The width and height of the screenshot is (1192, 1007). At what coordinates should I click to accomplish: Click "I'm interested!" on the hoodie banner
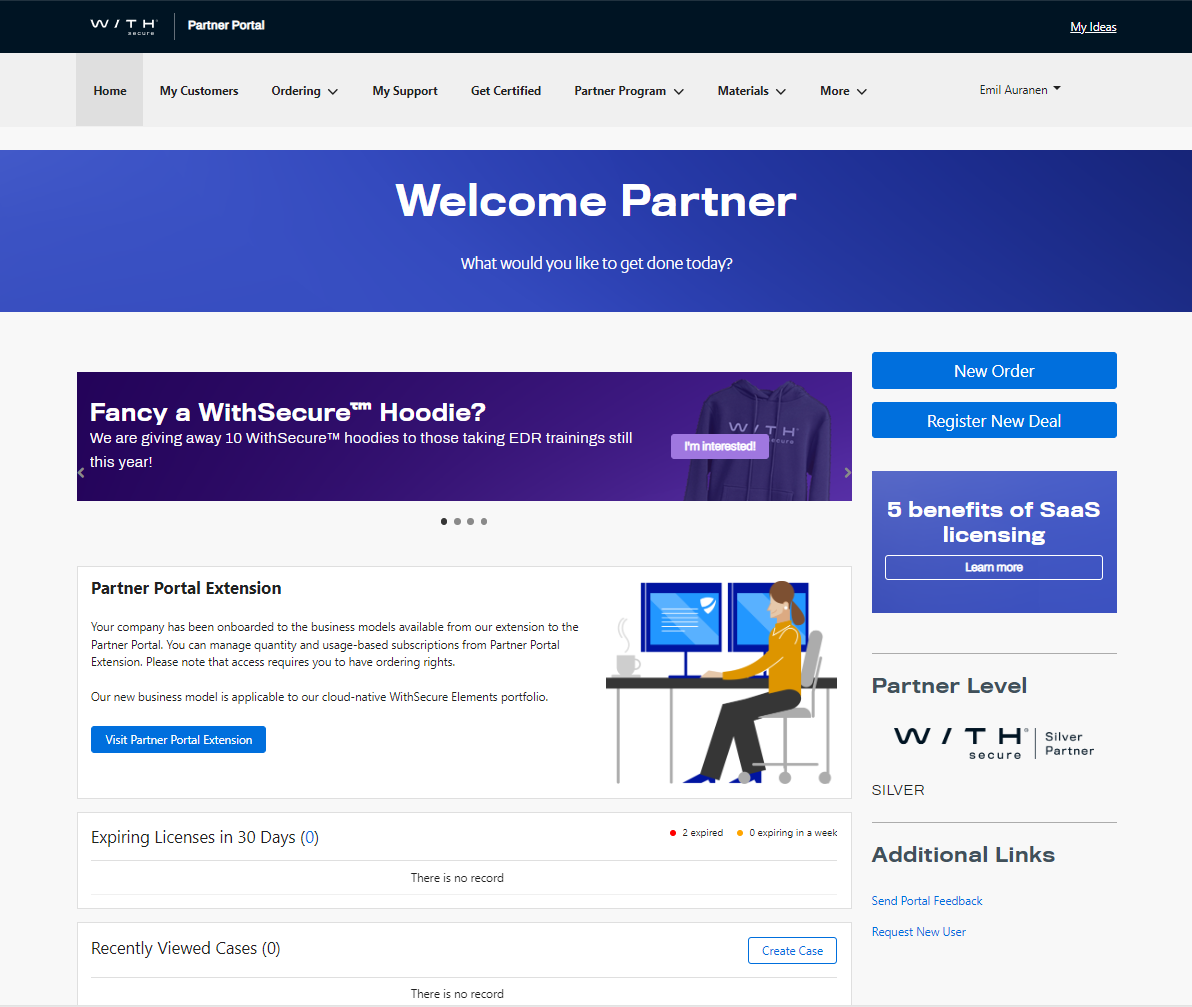[719, 446]
